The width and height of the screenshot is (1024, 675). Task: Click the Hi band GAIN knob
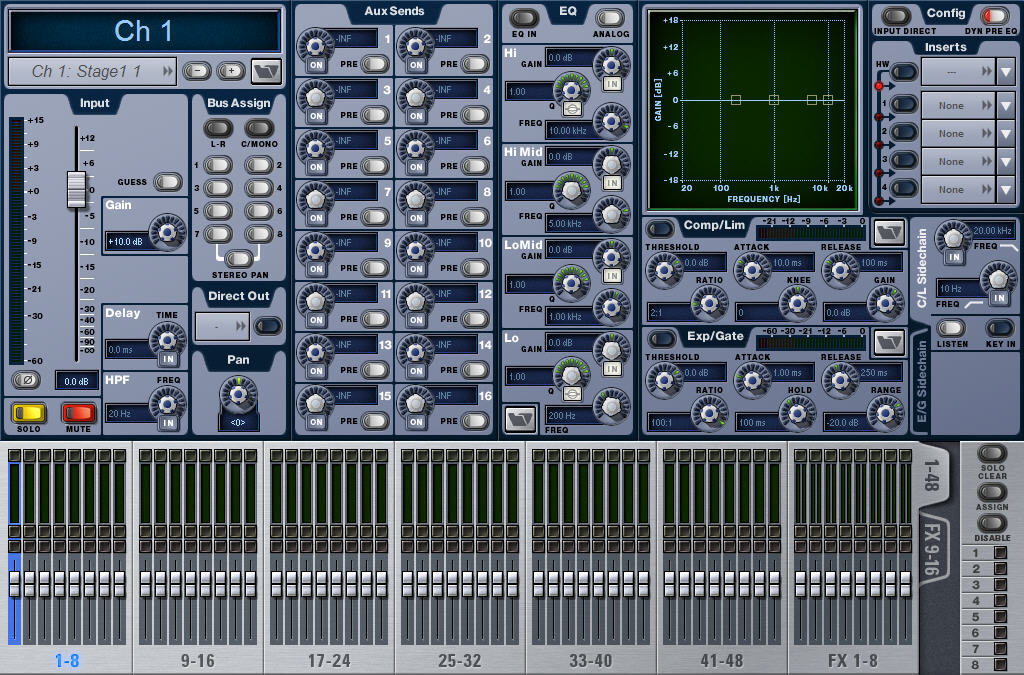[611, 64]
